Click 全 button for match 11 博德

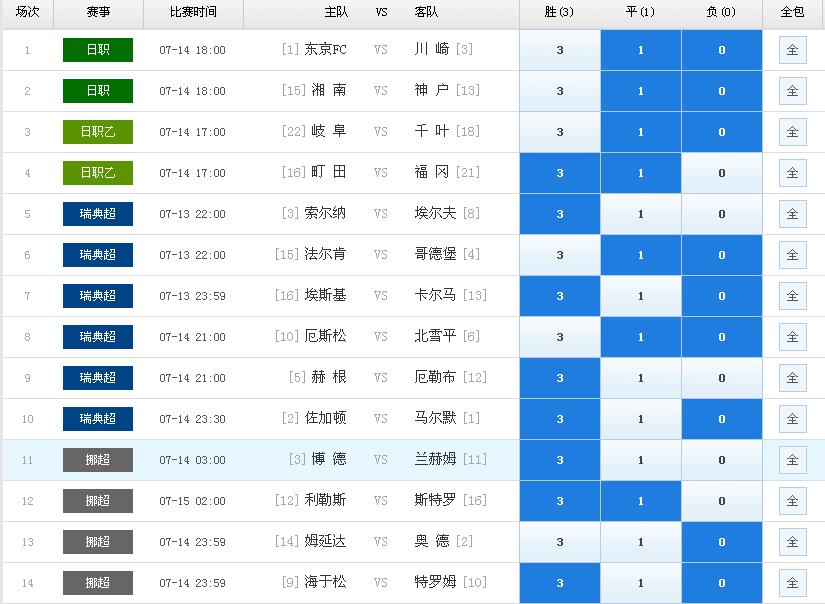792,460
